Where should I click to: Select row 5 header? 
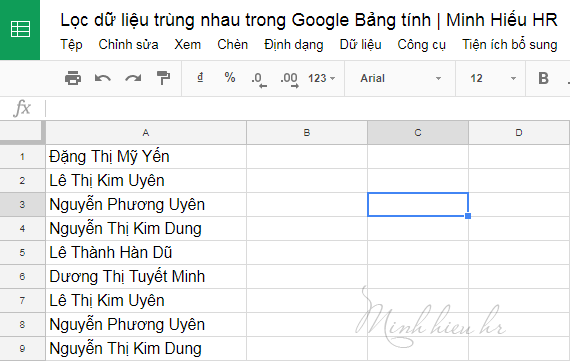click(x=22, y=253)
